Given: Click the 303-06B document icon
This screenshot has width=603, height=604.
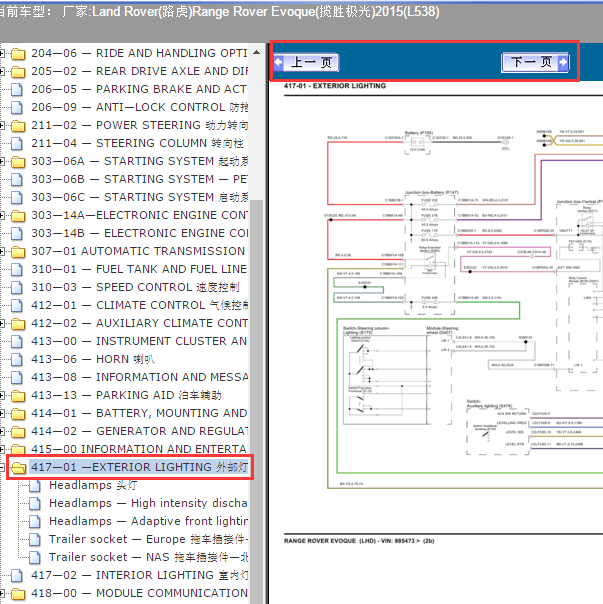Looking at the screenshot, I should point(17,180).
